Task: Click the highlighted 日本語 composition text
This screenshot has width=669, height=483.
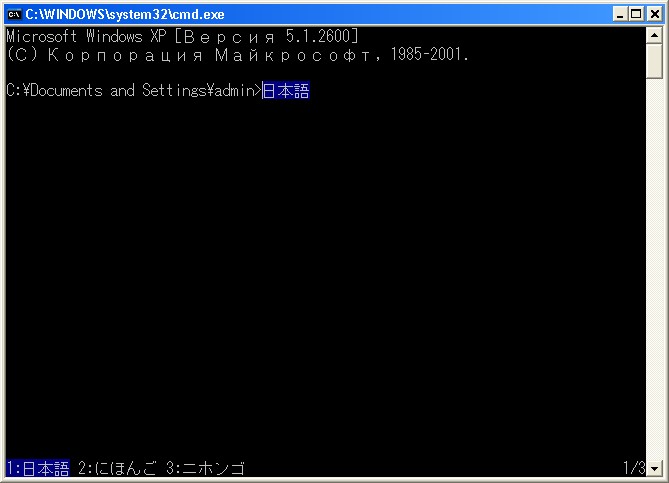Action: coord(285,90)
